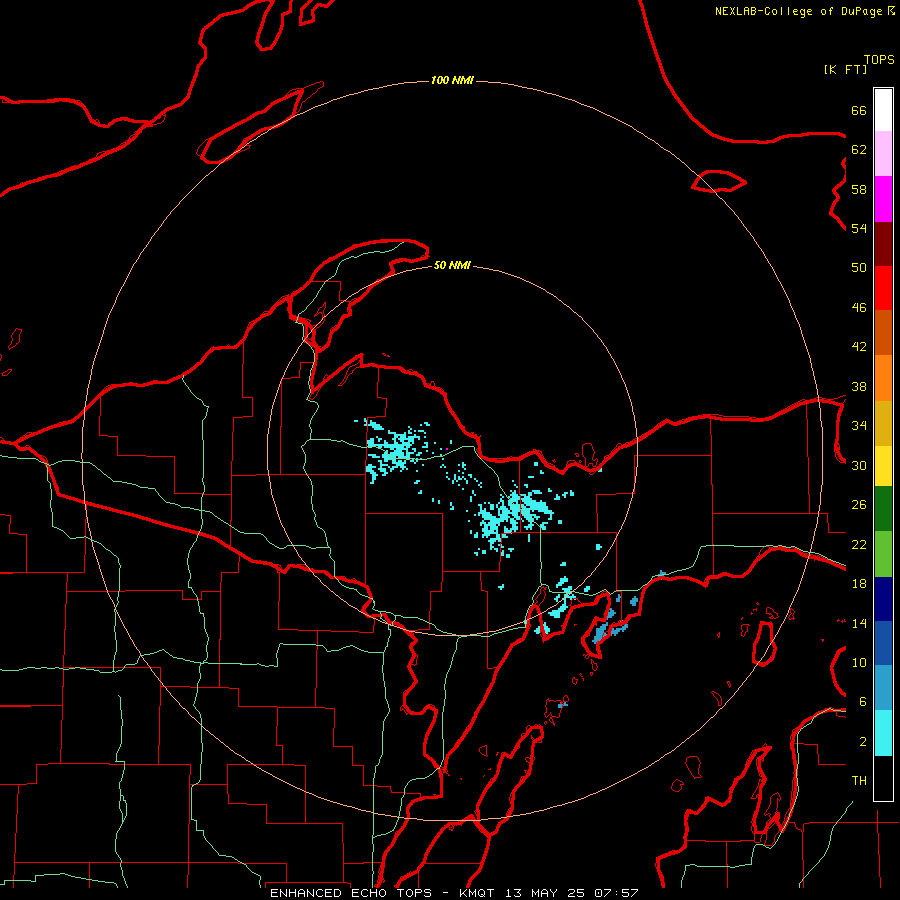Select the gold 38 kft legend swatch

883,423
